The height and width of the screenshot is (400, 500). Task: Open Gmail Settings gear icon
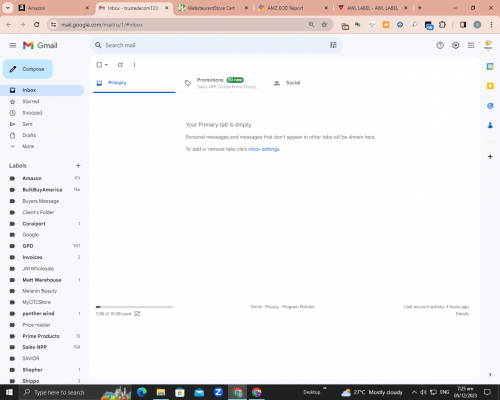point(455,45)
